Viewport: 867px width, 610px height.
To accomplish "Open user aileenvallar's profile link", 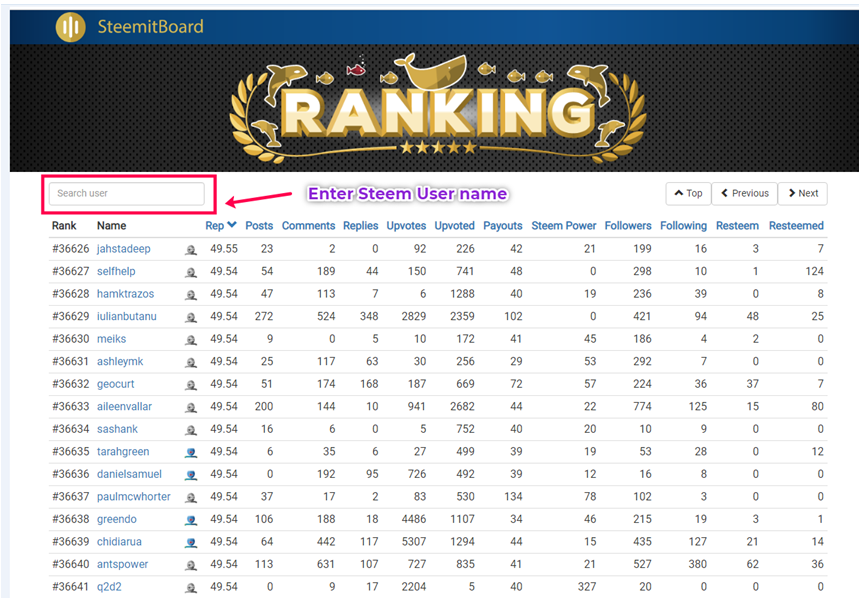I will [124, 407].
